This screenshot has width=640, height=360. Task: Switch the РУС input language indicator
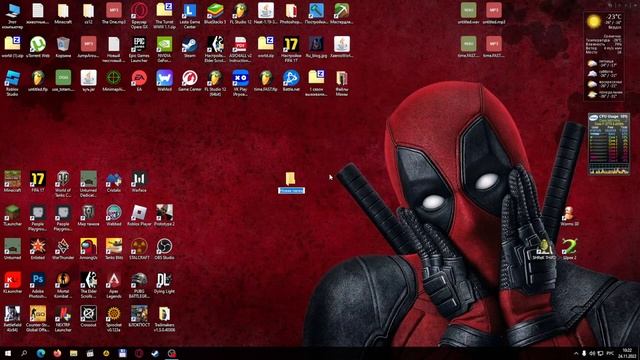click(x=610, y=353)
